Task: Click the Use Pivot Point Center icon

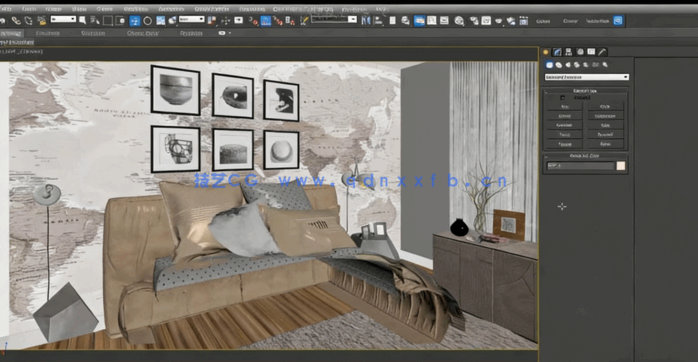Action: tap(212, 20)
